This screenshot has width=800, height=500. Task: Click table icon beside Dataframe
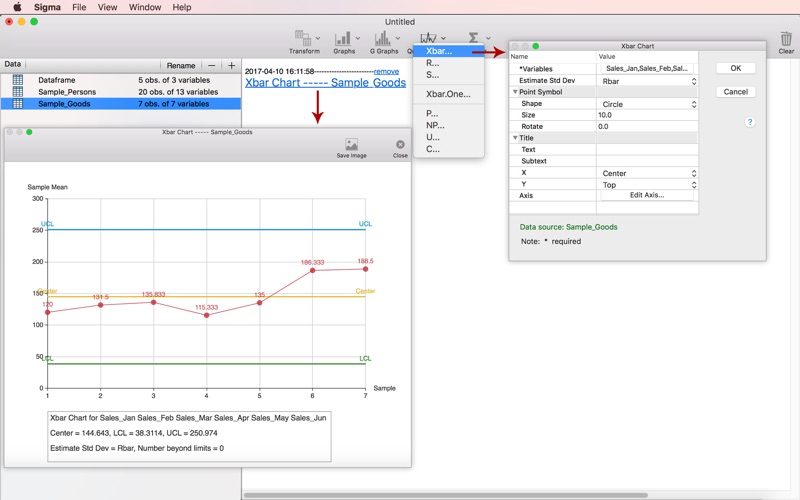18,80
